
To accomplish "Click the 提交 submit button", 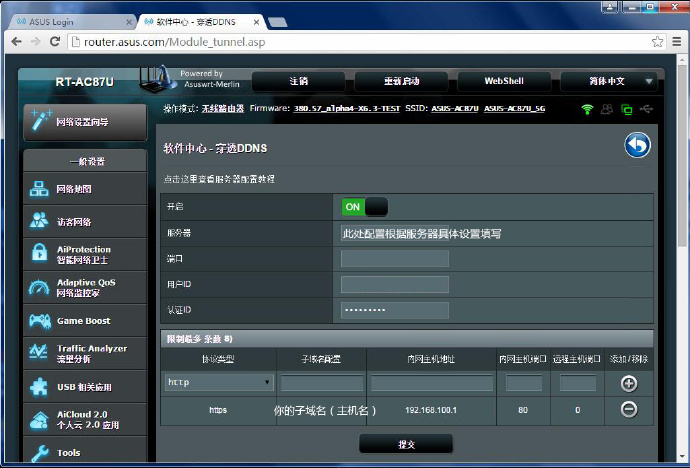I will [x=406, y=444].
